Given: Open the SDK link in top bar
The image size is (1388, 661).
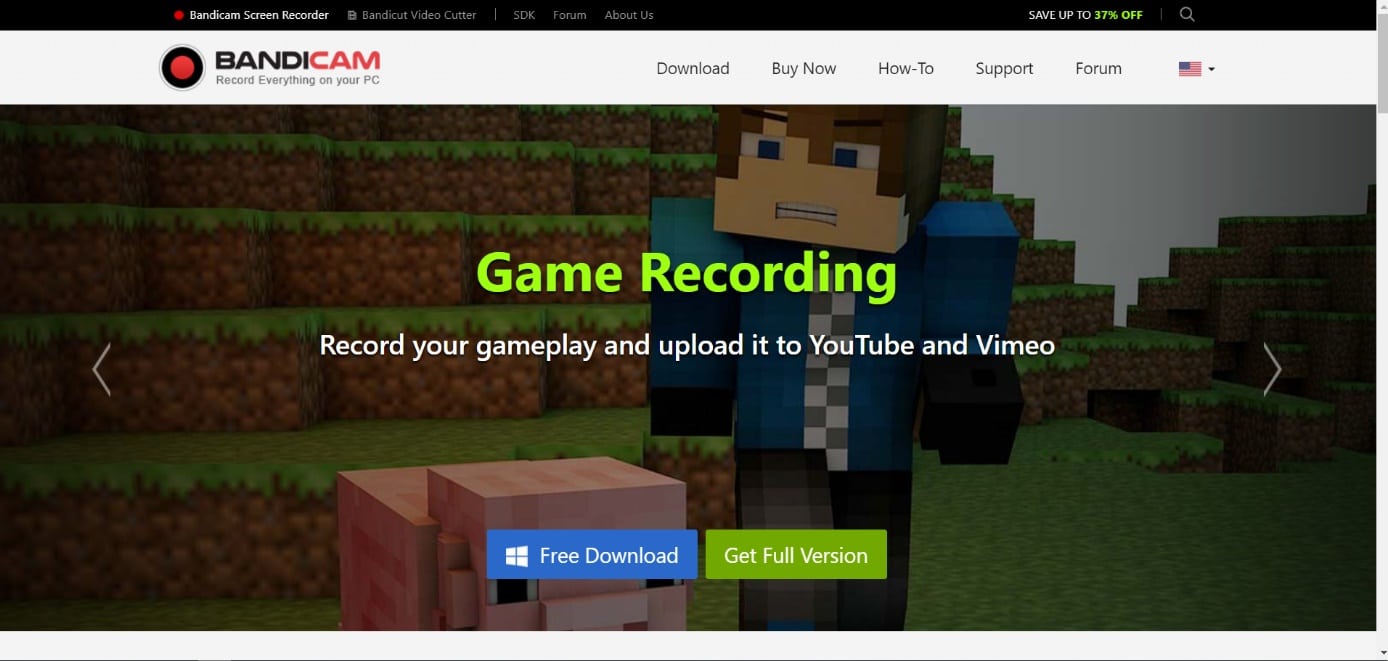Looking at the screenshot, I should pyautogui.click(x=524, y=15).
